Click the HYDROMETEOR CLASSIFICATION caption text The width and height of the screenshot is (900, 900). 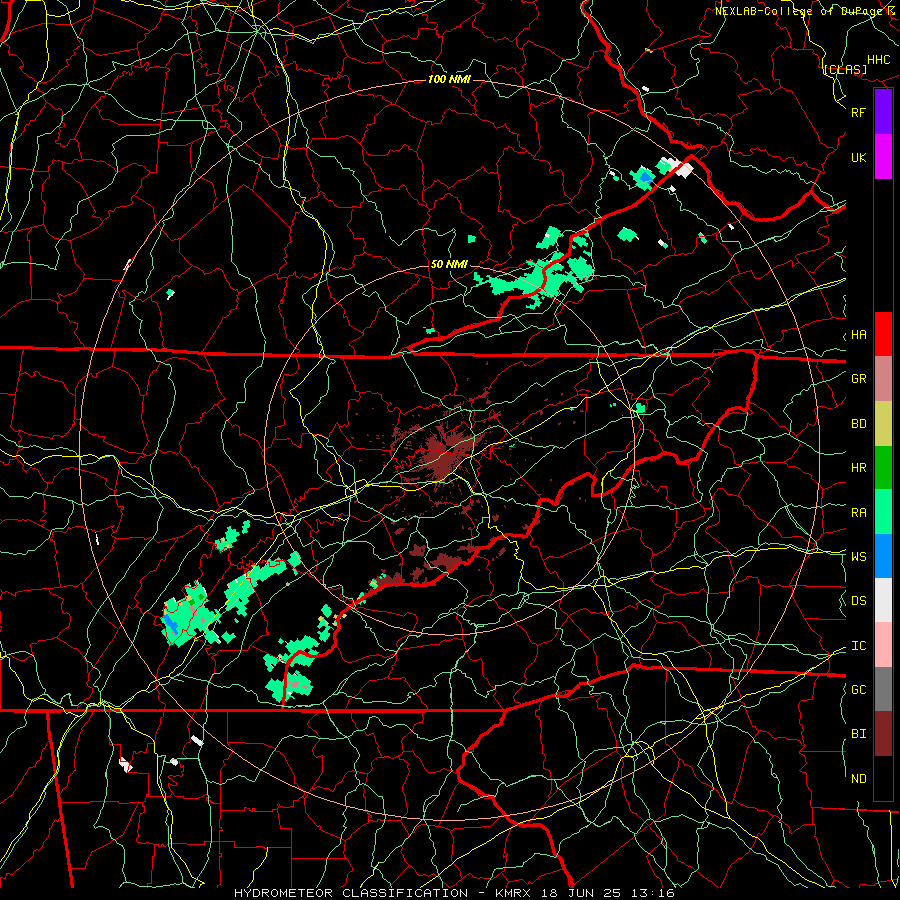351,893
